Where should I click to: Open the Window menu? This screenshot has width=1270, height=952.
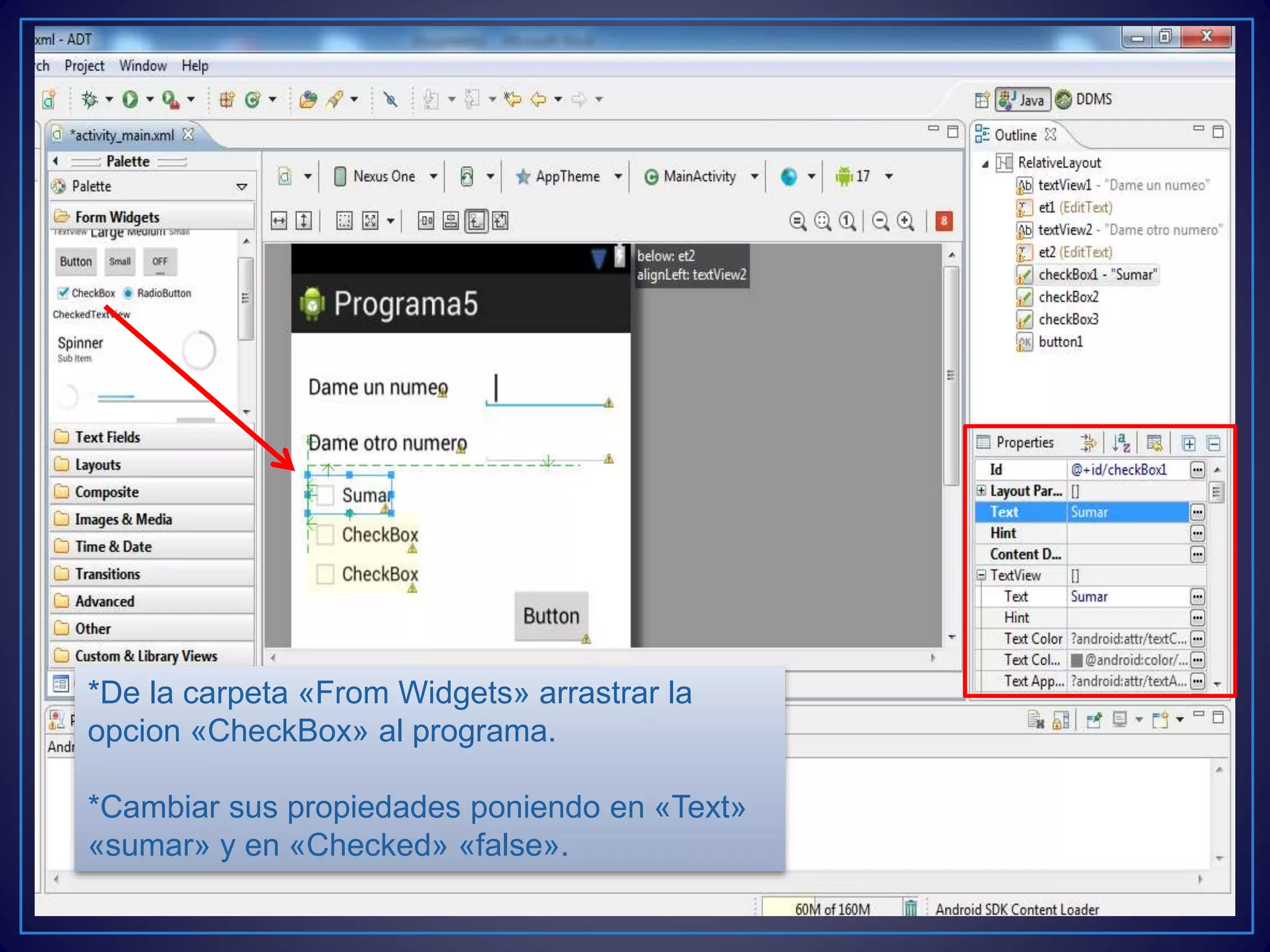coord(143,66)
